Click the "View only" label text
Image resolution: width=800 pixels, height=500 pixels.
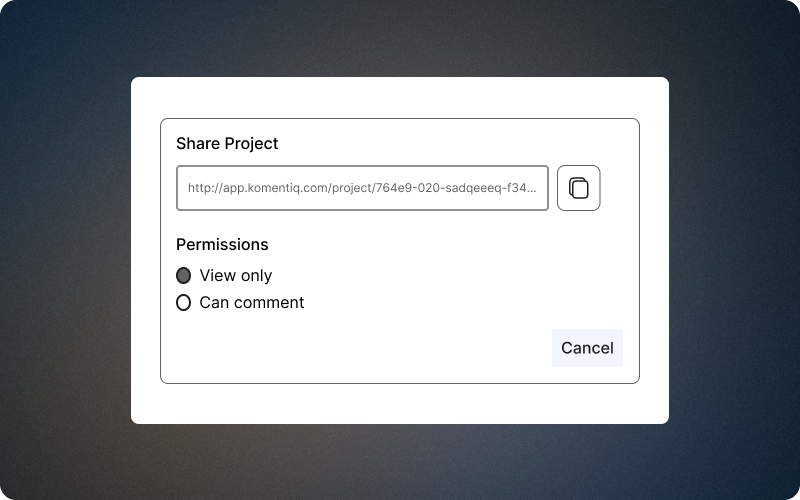[x=235, y=276]
